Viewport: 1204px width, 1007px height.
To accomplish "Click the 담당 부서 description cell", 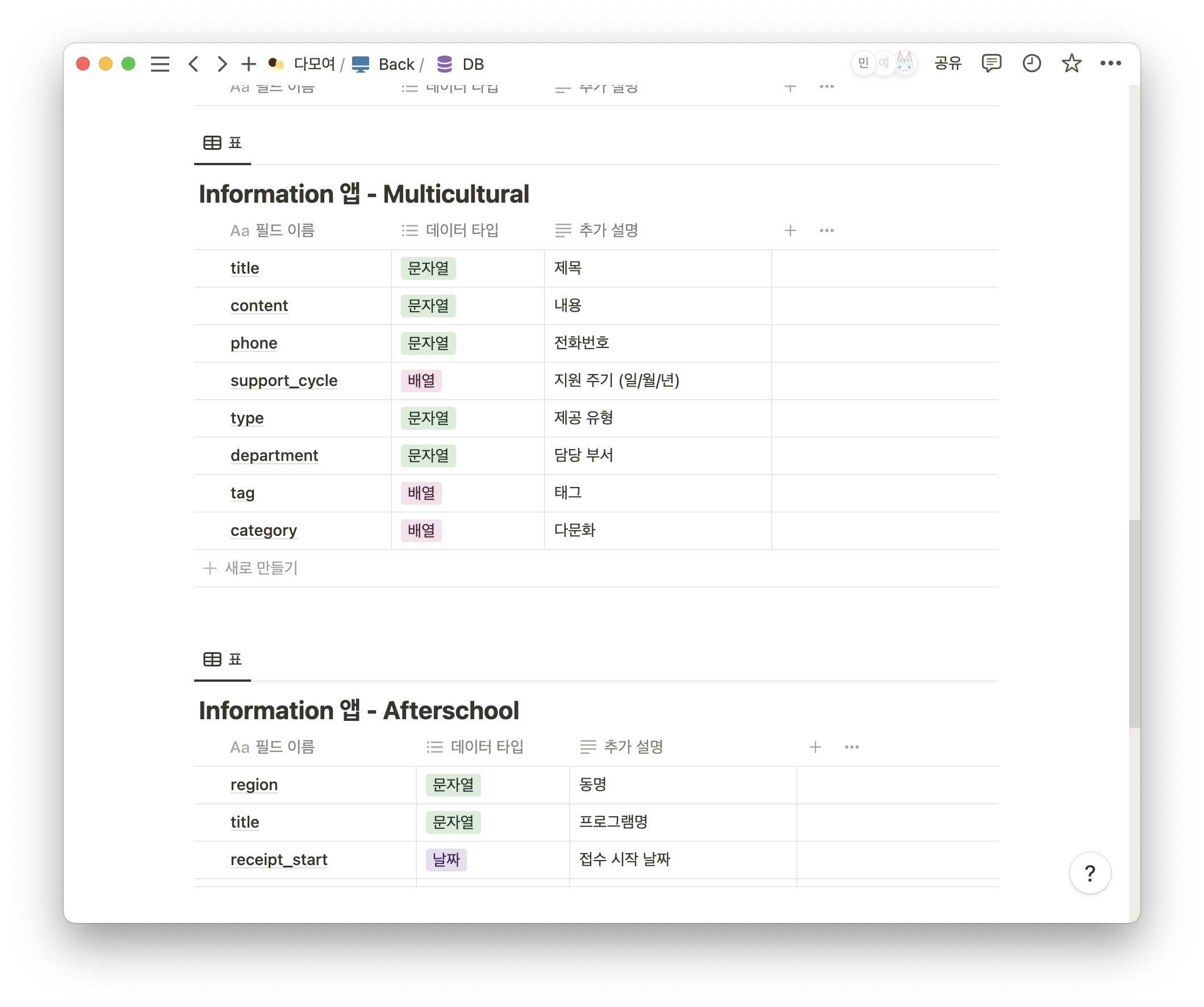I will click(x=658, y=456).
